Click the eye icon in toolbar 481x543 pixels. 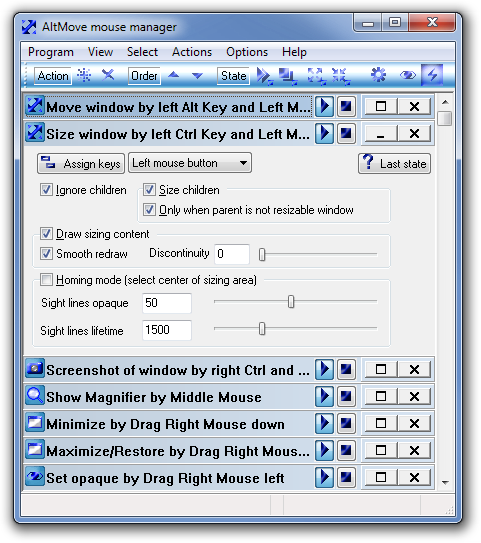tap(408, 75)
